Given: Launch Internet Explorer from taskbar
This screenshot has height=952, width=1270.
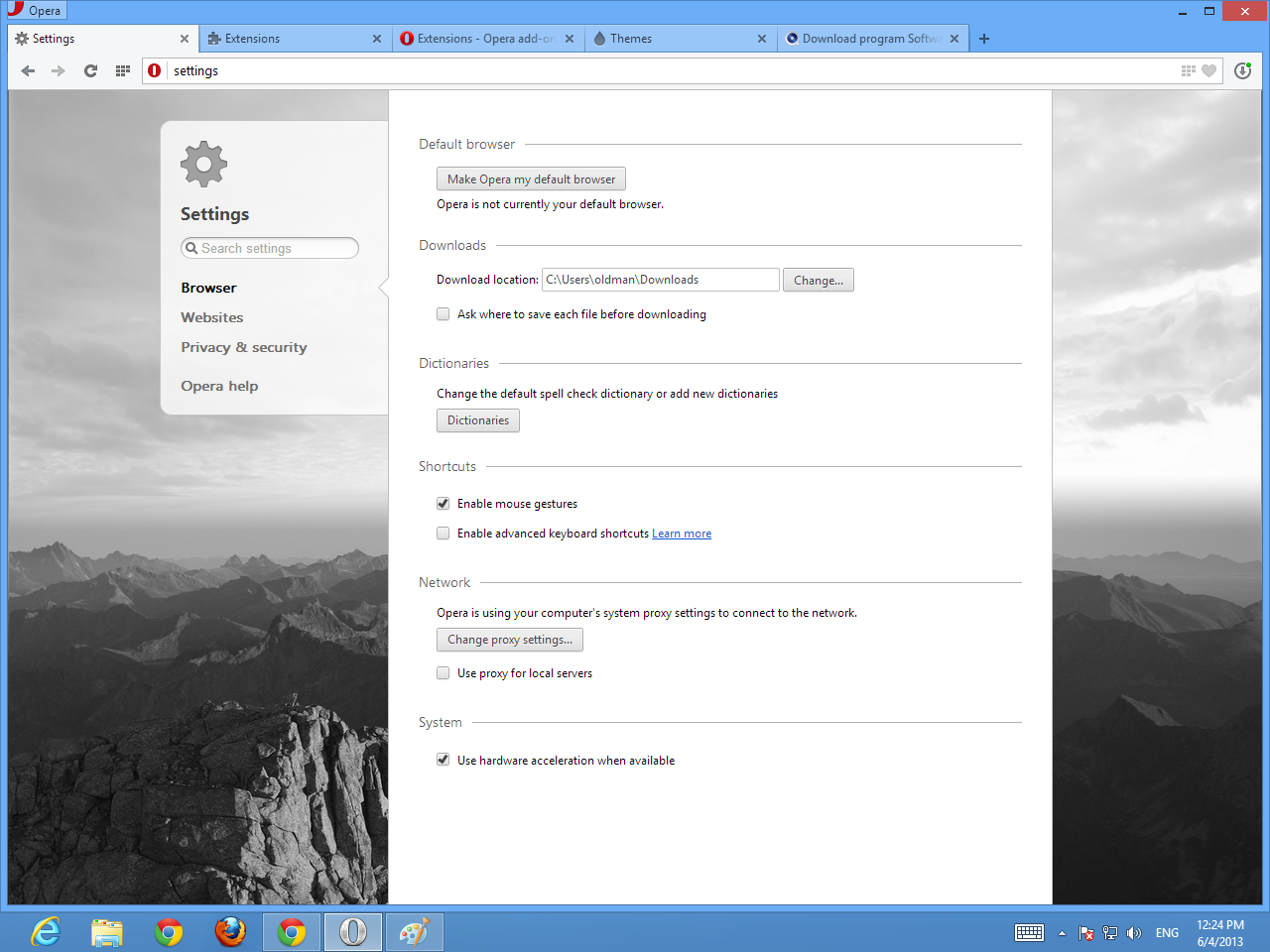Looking at the screenshot, I should (46, 932).
